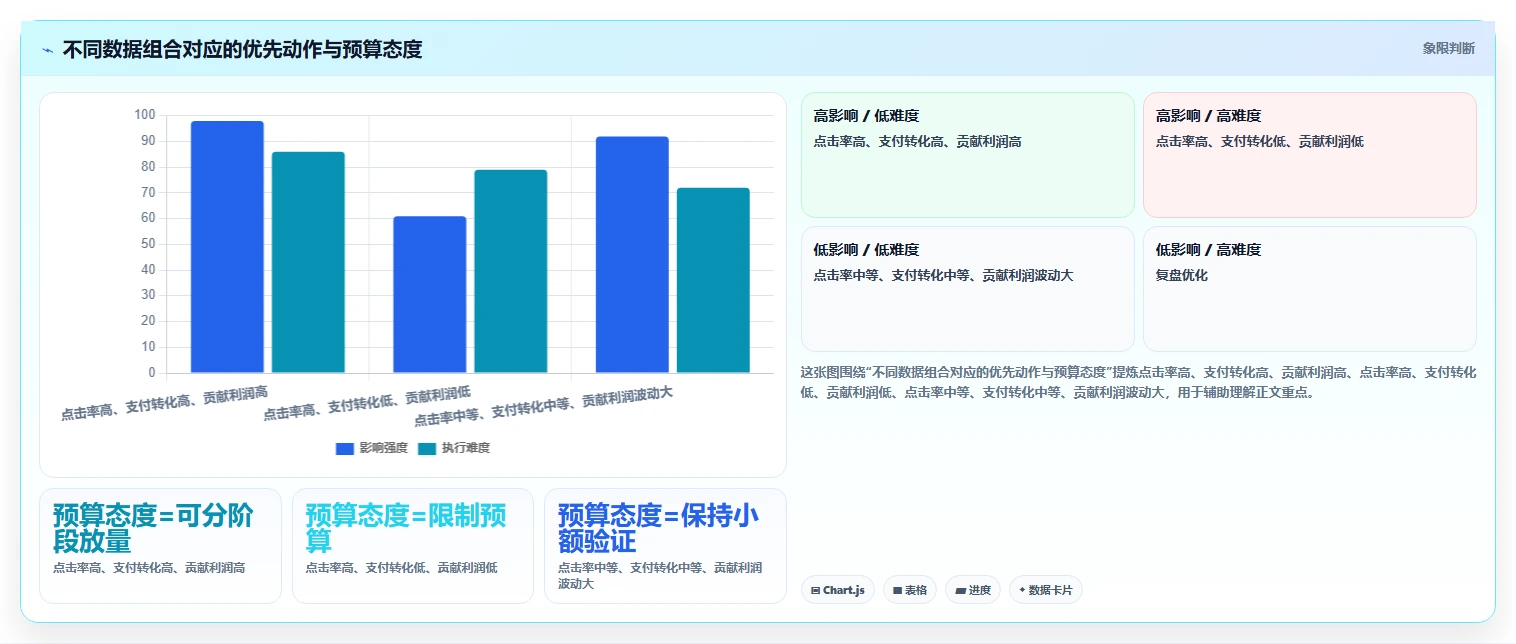The height and width of the screenshot is (644, 1516).
Task: Click axis label 点击率高、支付转化低、贡献利润低
Action: pos(367,403)
